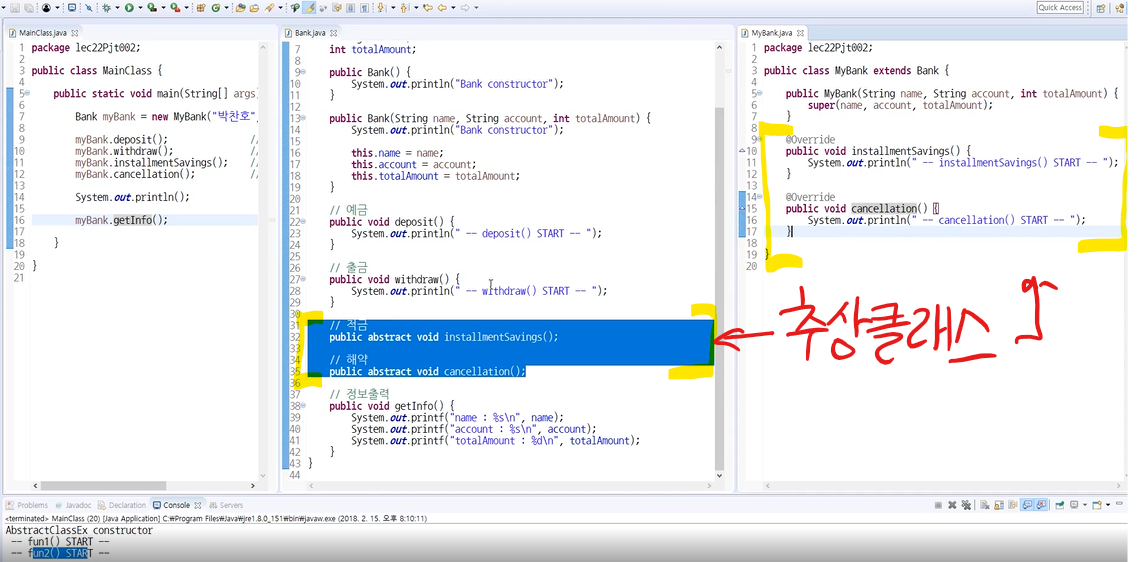The height and width of the screenshot is (562, 1140).
Task: Click myBank.getInfo(); line in MainClass.java
Action: point(121,220)
